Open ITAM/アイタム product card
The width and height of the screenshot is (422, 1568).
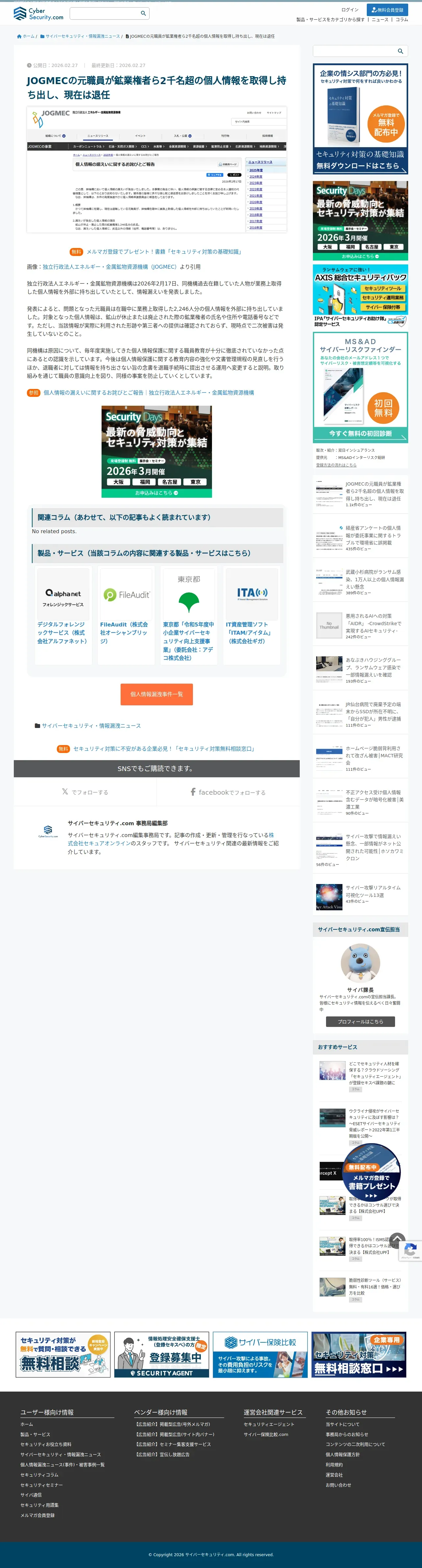[x=251, y=615]
